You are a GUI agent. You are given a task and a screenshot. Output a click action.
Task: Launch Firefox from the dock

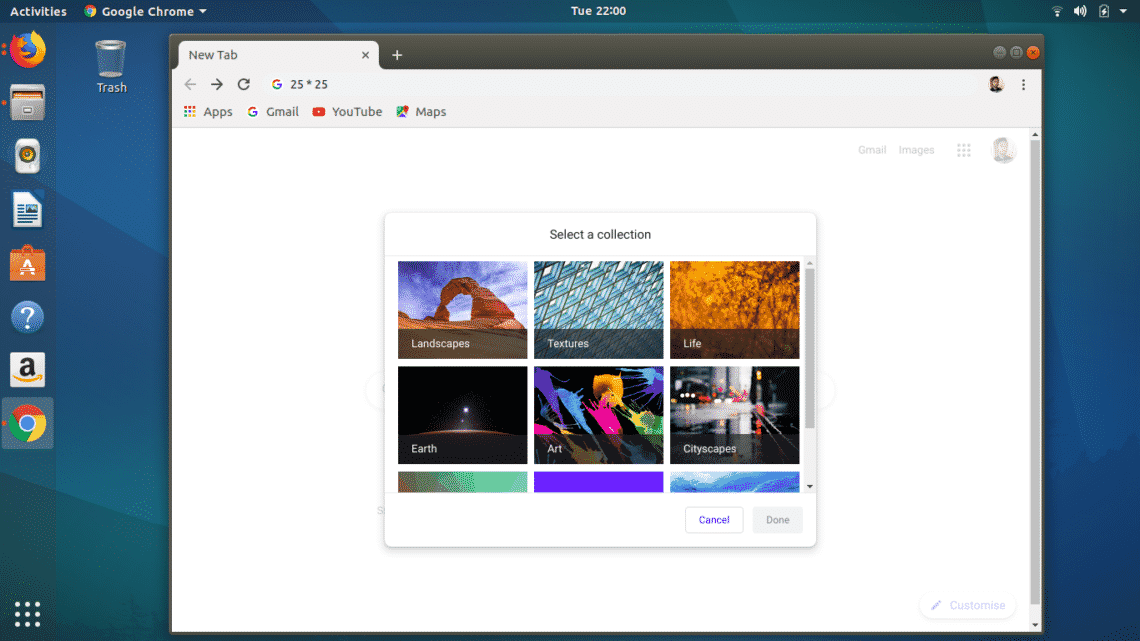28,49
